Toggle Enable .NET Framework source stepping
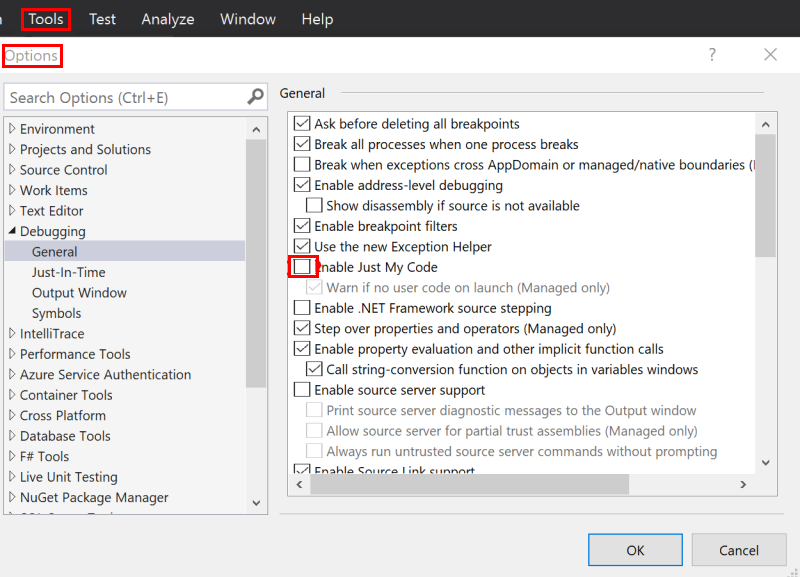Viewport: 800px width, 577px height. tap(302, 308)
